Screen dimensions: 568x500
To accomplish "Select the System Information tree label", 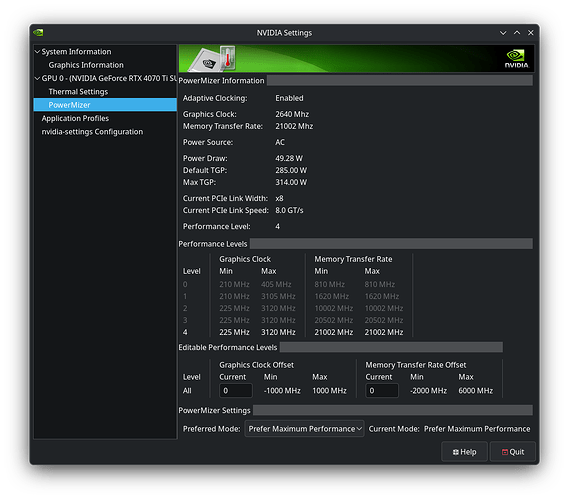I will [76, 52].
